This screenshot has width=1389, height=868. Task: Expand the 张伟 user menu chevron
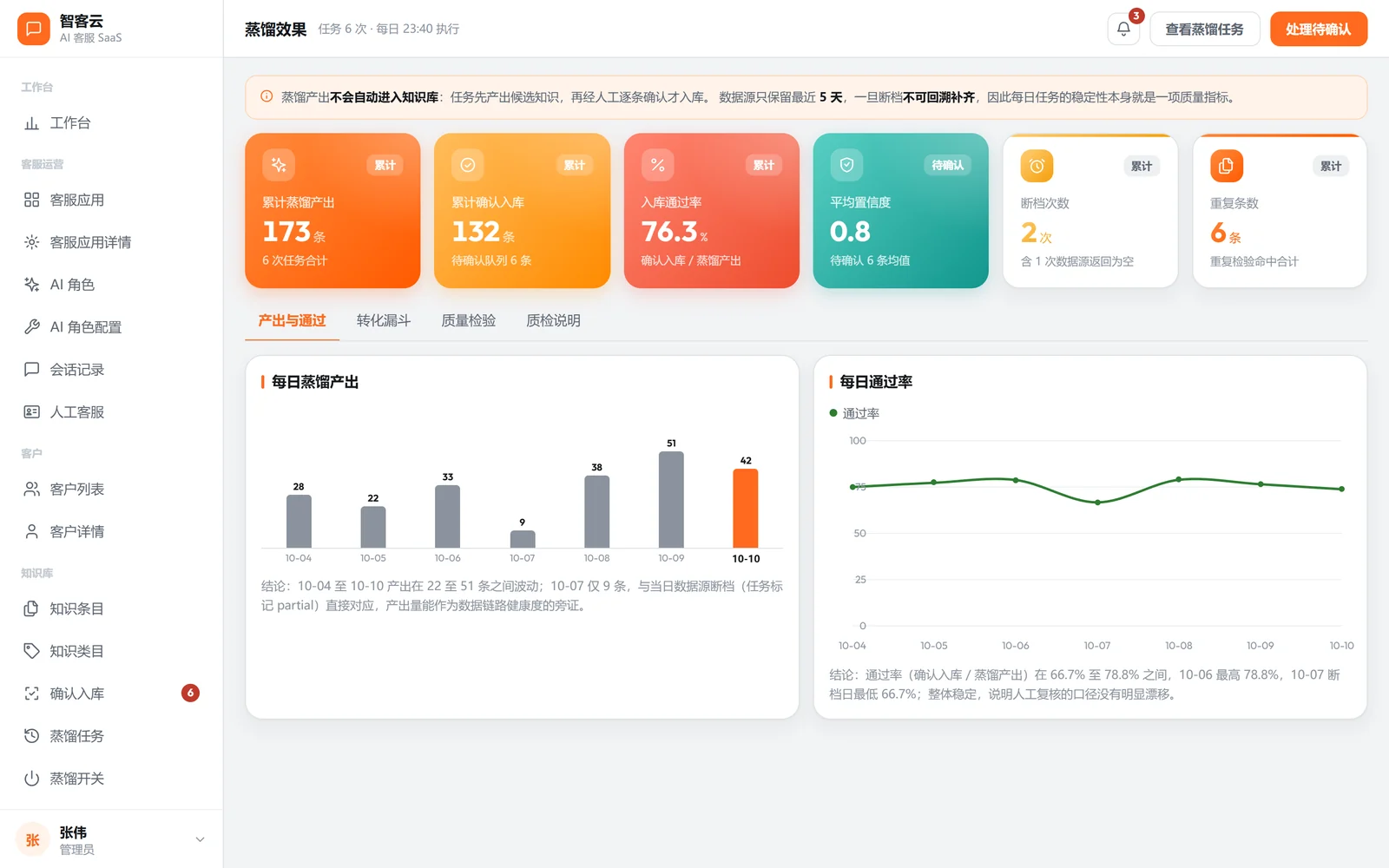[200, 839]
